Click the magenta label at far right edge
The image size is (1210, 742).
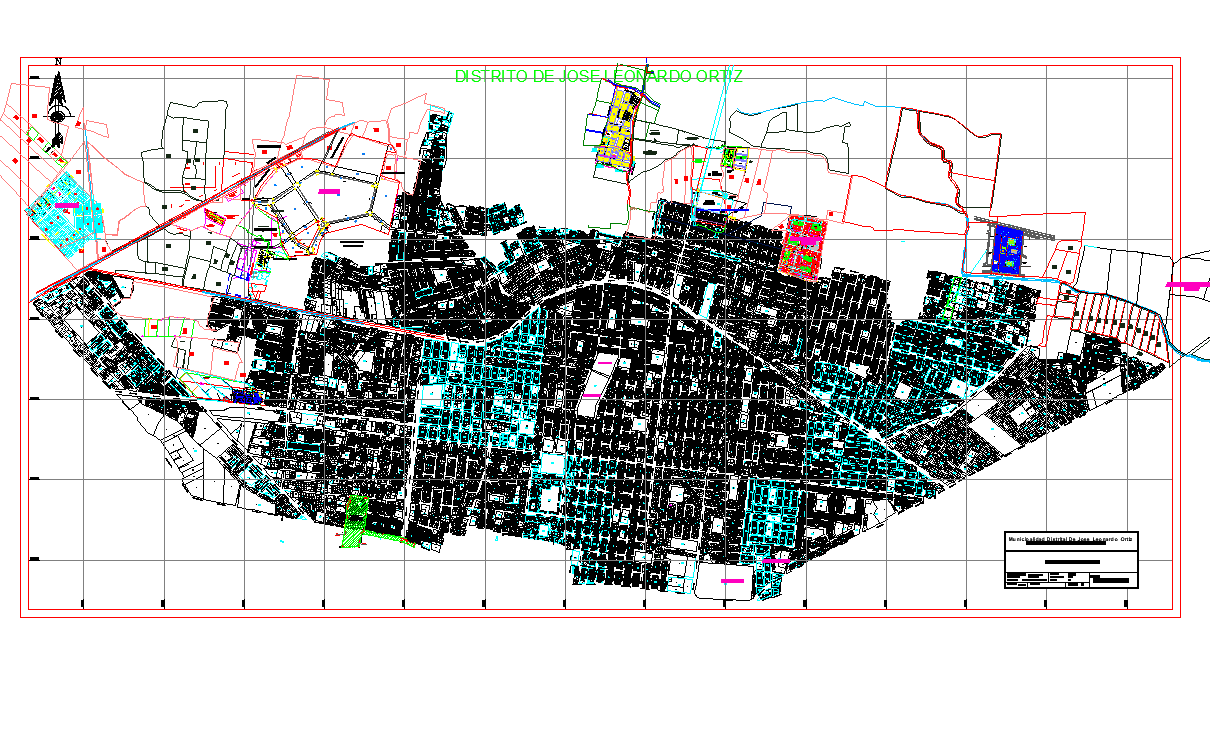pyautogui.click(x=1187, y=285)
